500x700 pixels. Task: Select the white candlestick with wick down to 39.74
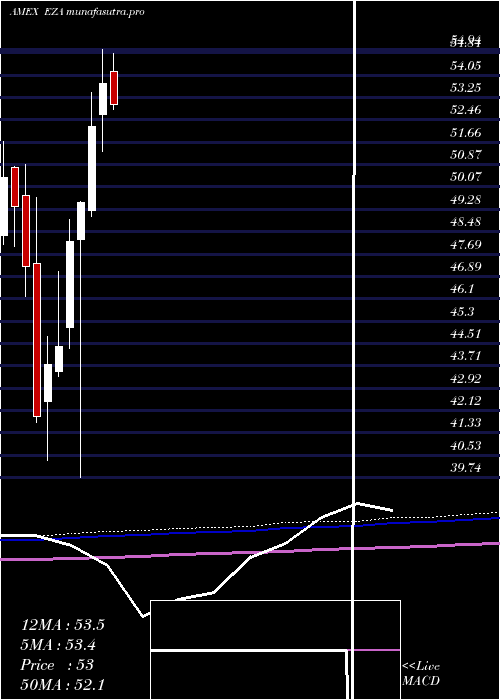click(x=81, y=221)
